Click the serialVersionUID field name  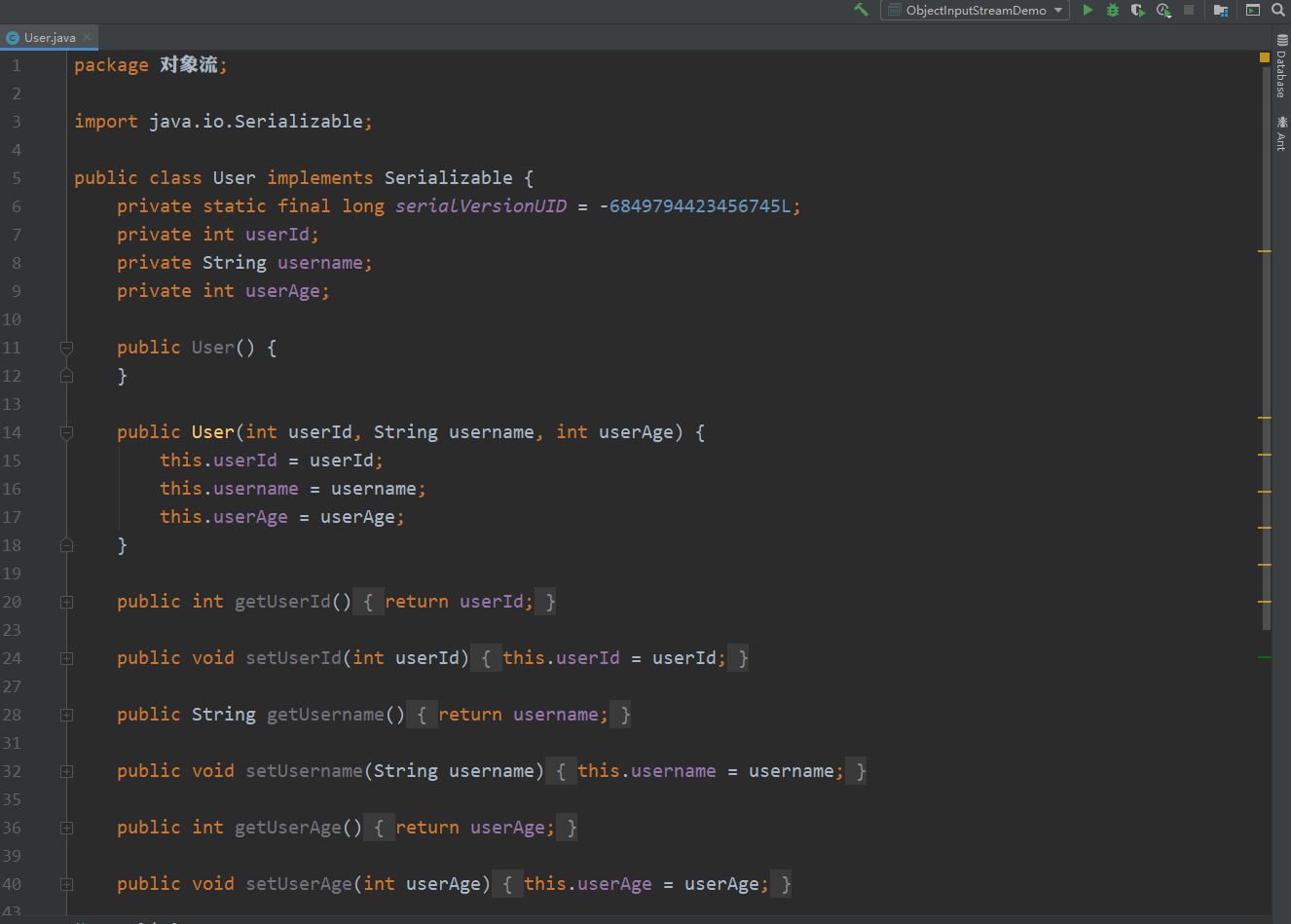pyautogui.click(x=481, y=206)
